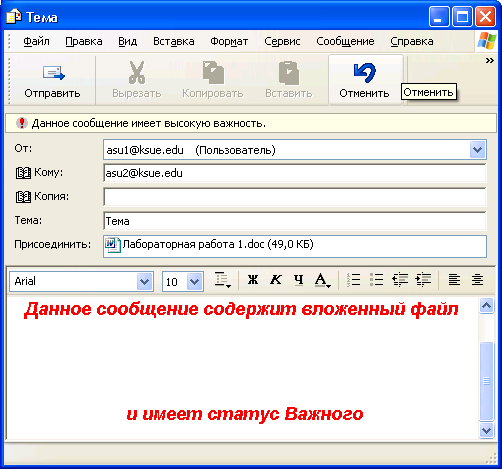This screenshot has height=469, width=502.
Task: Open the Вставка menu
Action: (x=174, y=41)
